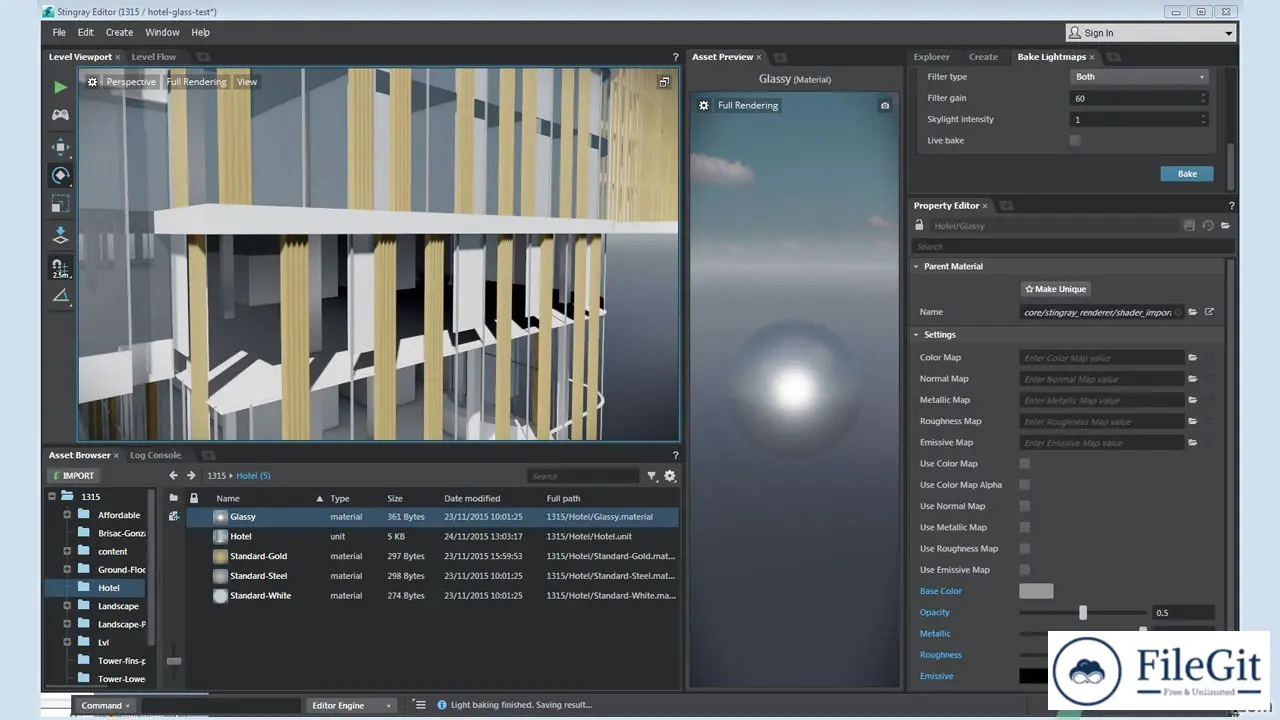Screen dimensions: 1280x720
Task: Enable the Live bake checkbox
Action: [x=1075, y=140]
